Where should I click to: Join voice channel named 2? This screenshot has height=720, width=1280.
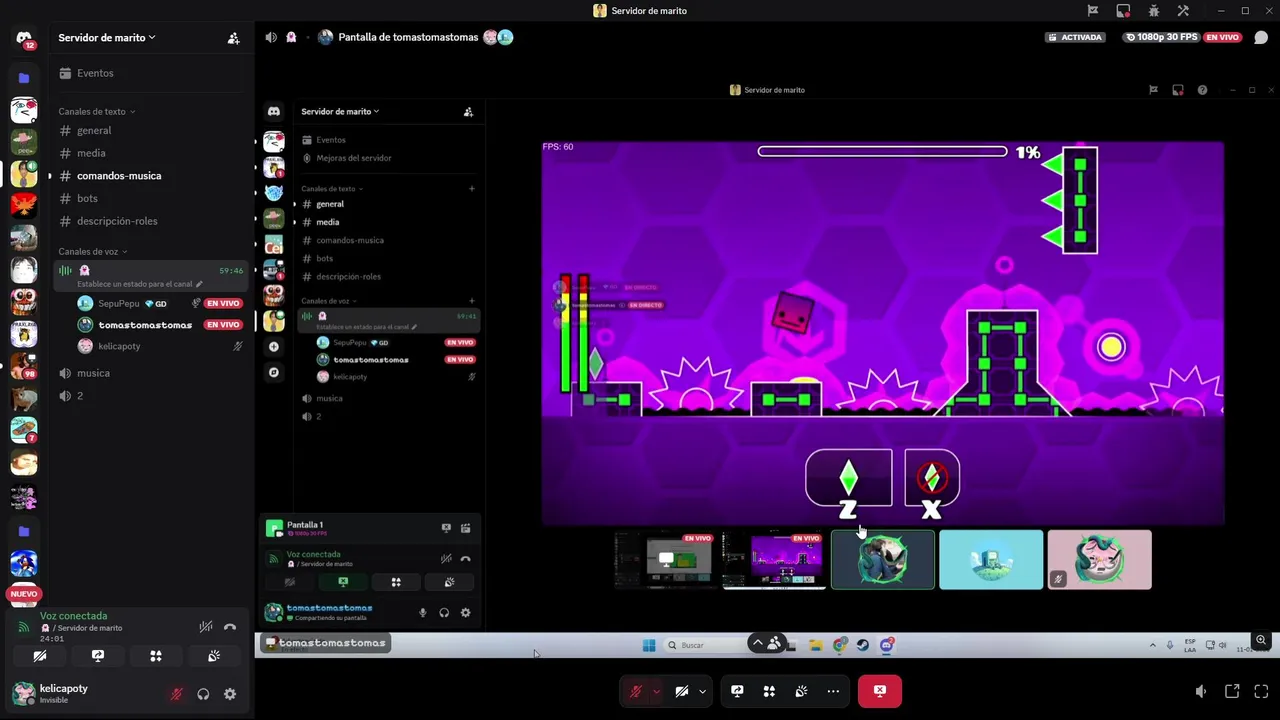pos(150,396)
